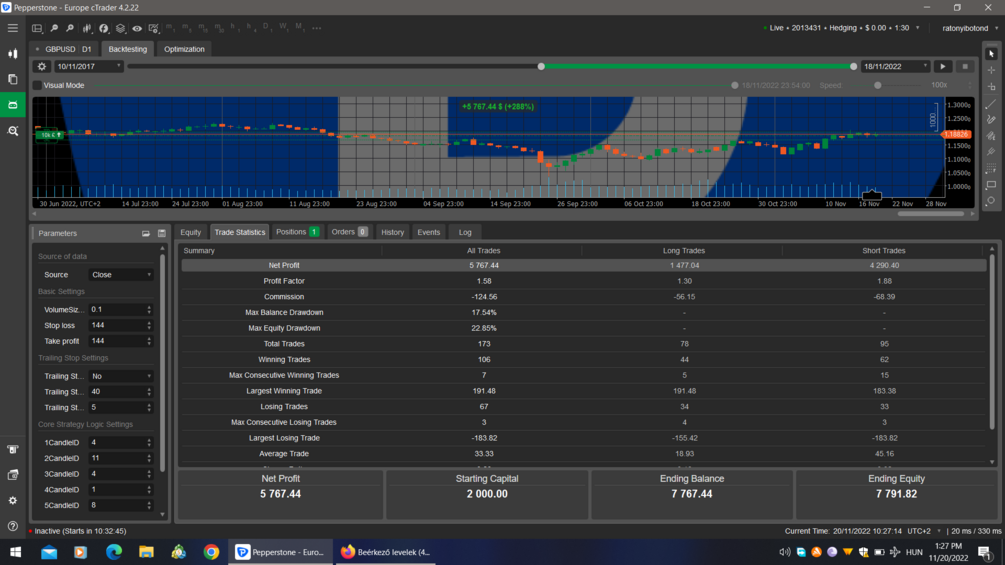Open the deposit icon in left sidebar
The image size is (1005, 565).
pos(13,450)
